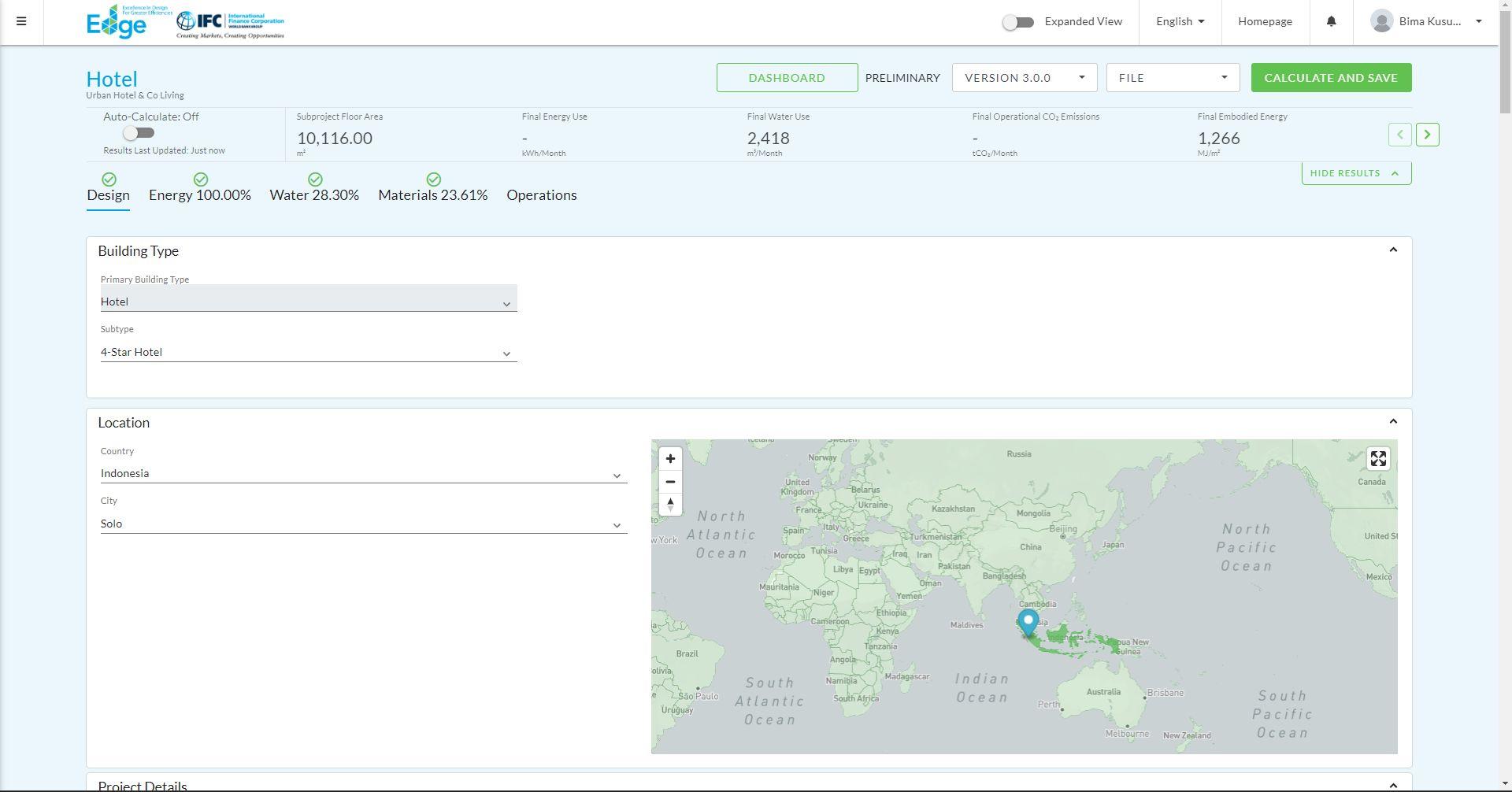Image resolution: width=1512 pixels, height=792 pixels.
Task: Toggle the Expanded View switch
Action: pos(1017,22)
